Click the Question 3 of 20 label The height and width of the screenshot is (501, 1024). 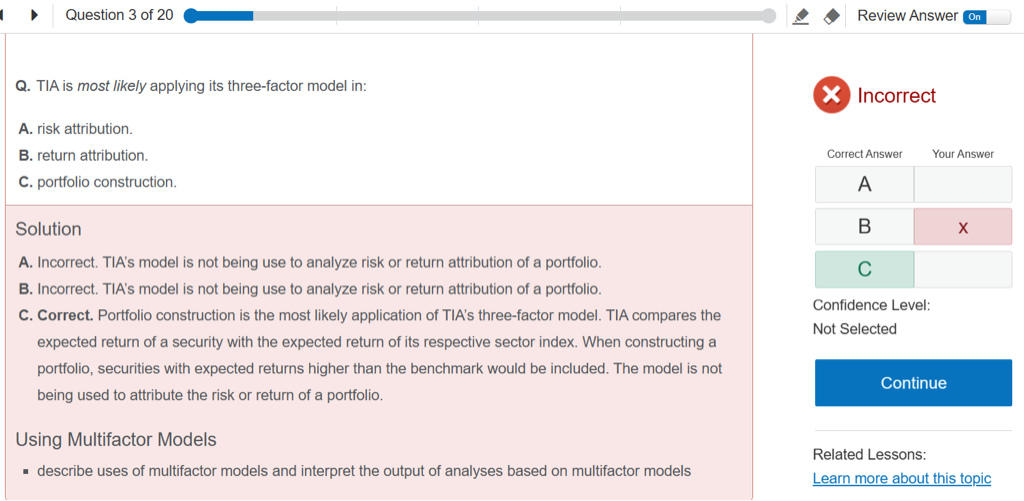click(x=119, y=16)
